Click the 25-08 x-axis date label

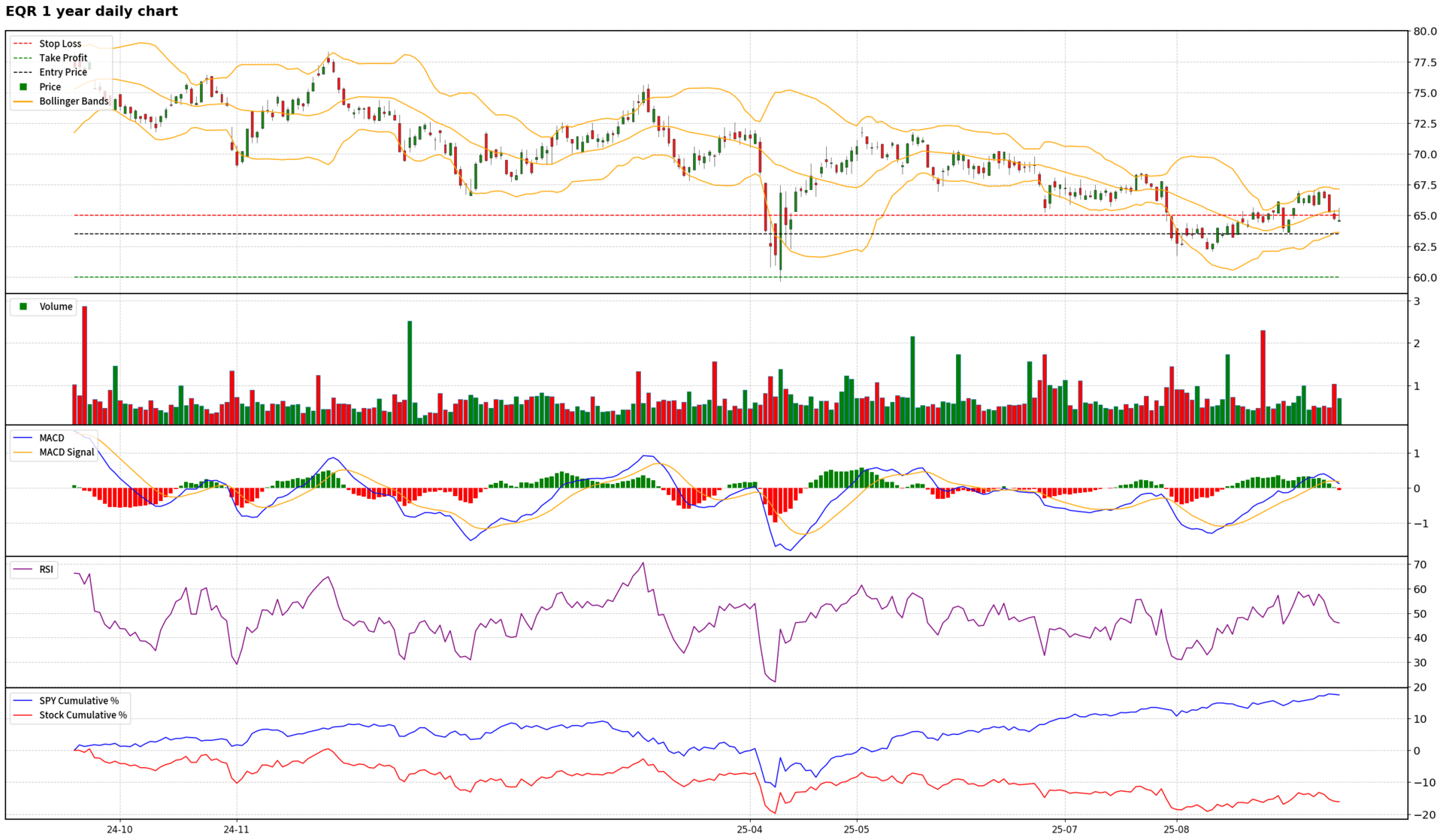(1176, 829)
